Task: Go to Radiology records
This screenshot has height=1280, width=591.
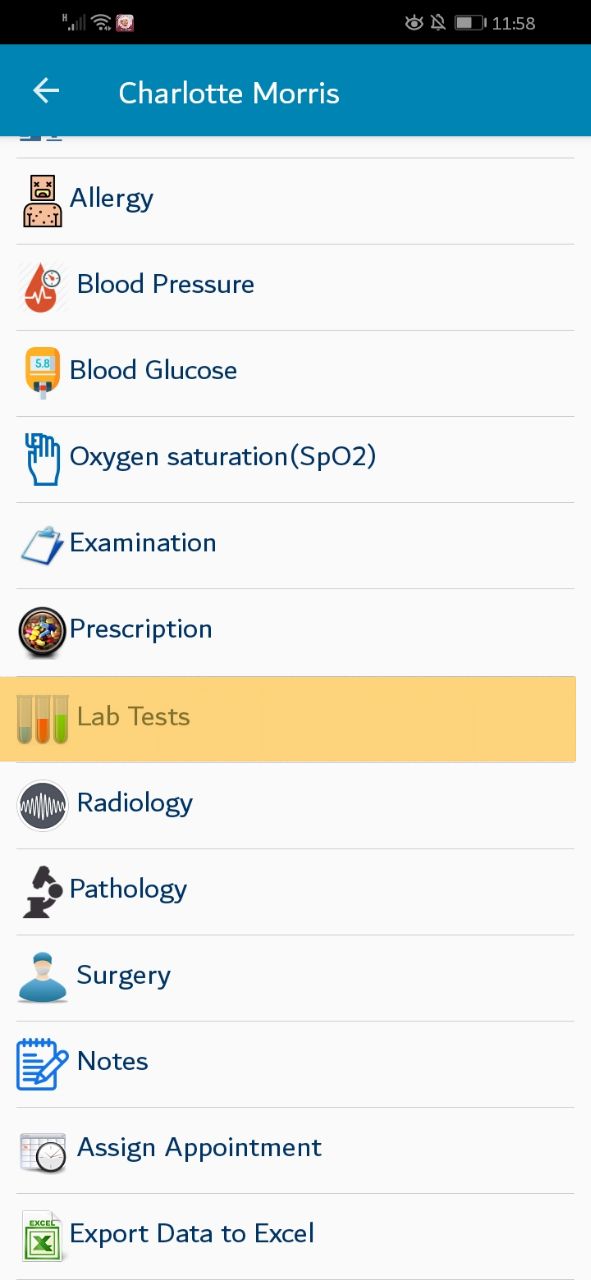Action: click(296, 805)
